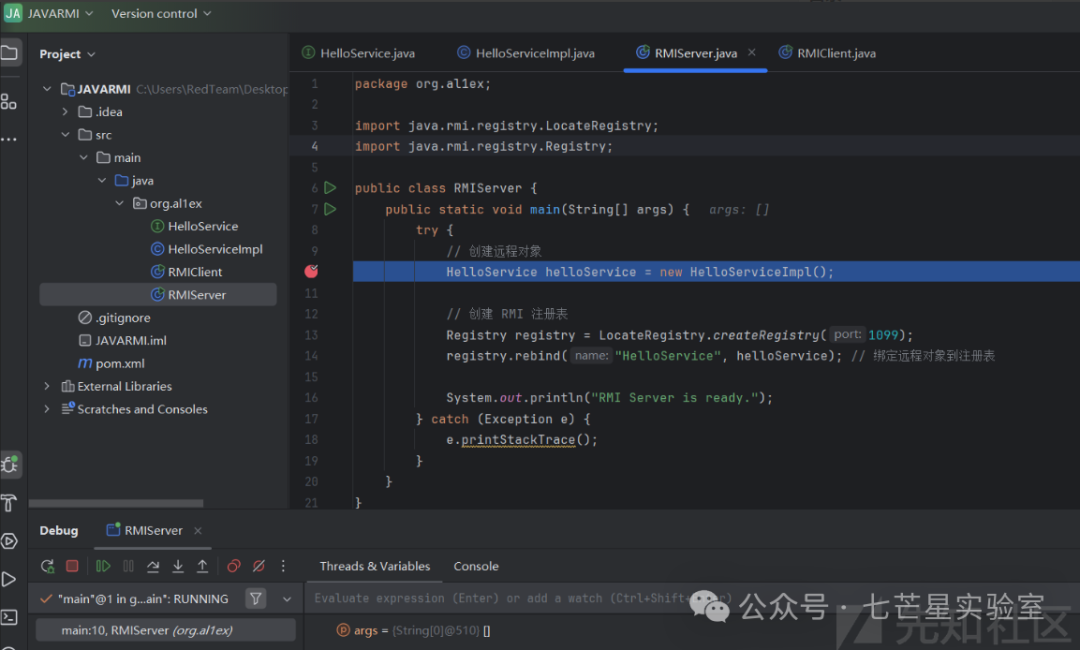Switch to Console tab
Screen dimensions: 1080x650
476,566
